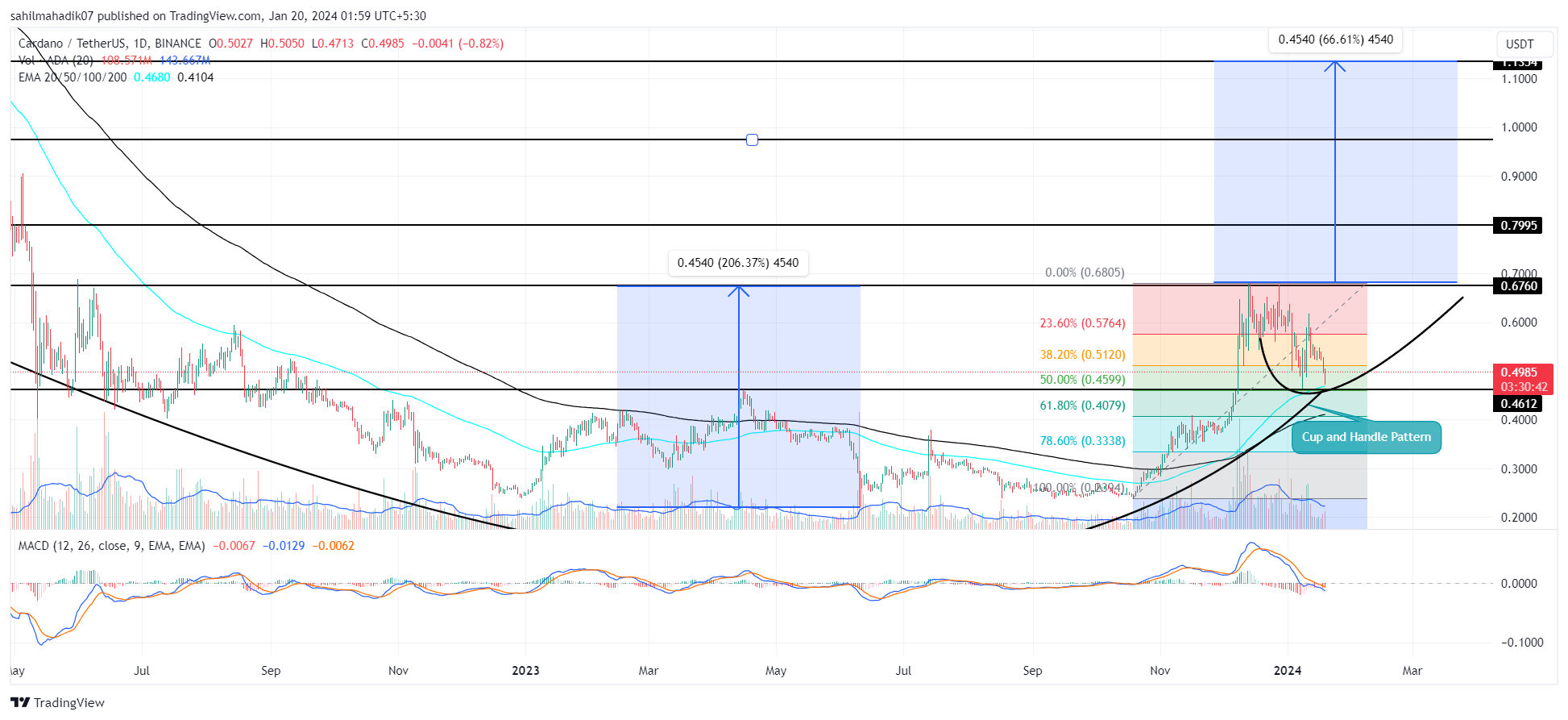Click the current price tag 0.4985
1568x720 pixels.
click(x=1518, y=372)
